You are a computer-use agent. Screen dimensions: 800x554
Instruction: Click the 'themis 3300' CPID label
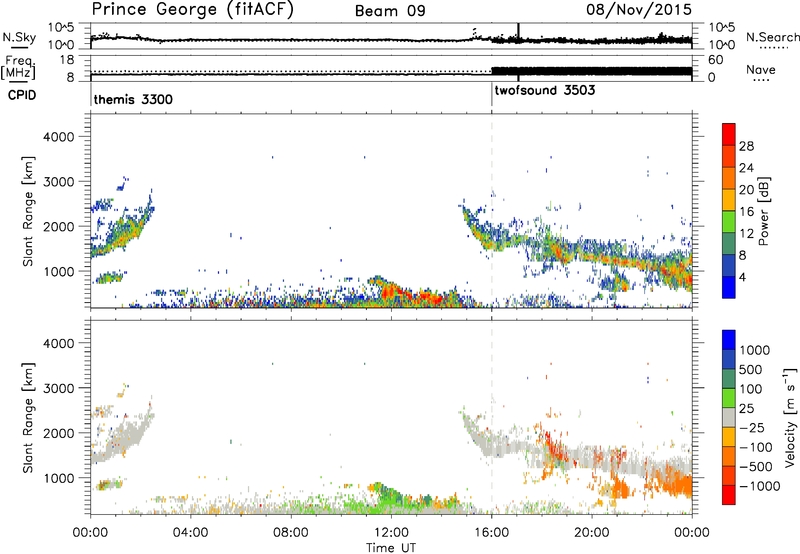(133, 99)
